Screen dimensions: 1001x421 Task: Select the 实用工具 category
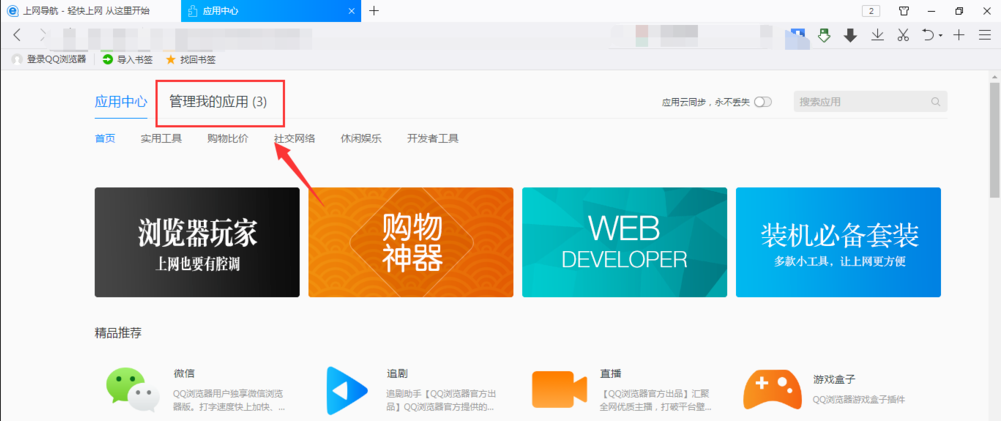point(162,138)
